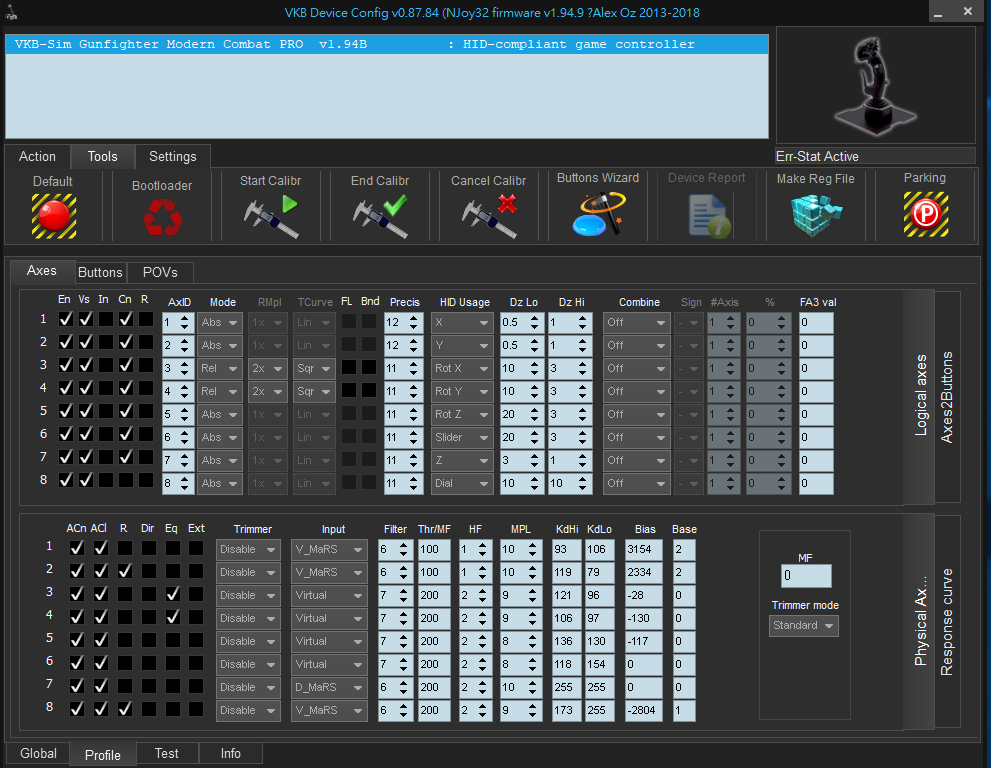Open the Buttons Wizard icon
This screenshot has width=991, height=768.
point(598,214)
